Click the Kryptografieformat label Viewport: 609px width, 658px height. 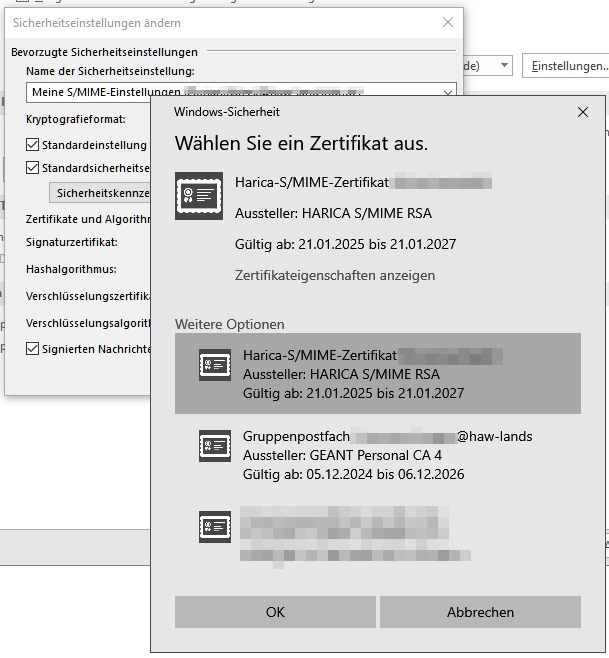[76, 119]
